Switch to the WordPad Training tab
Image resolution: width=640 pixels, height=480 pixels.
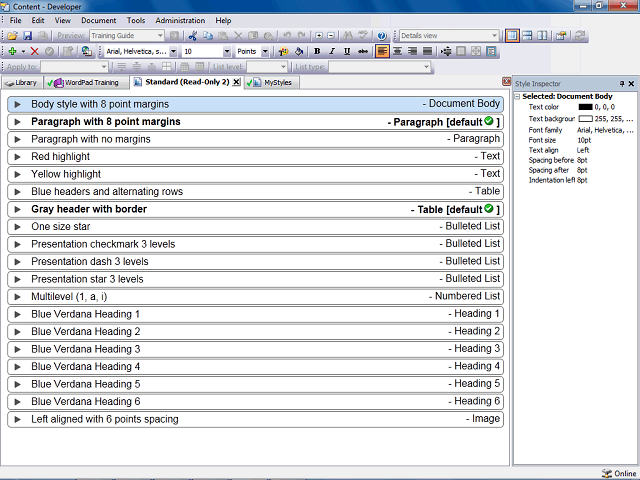86,83
